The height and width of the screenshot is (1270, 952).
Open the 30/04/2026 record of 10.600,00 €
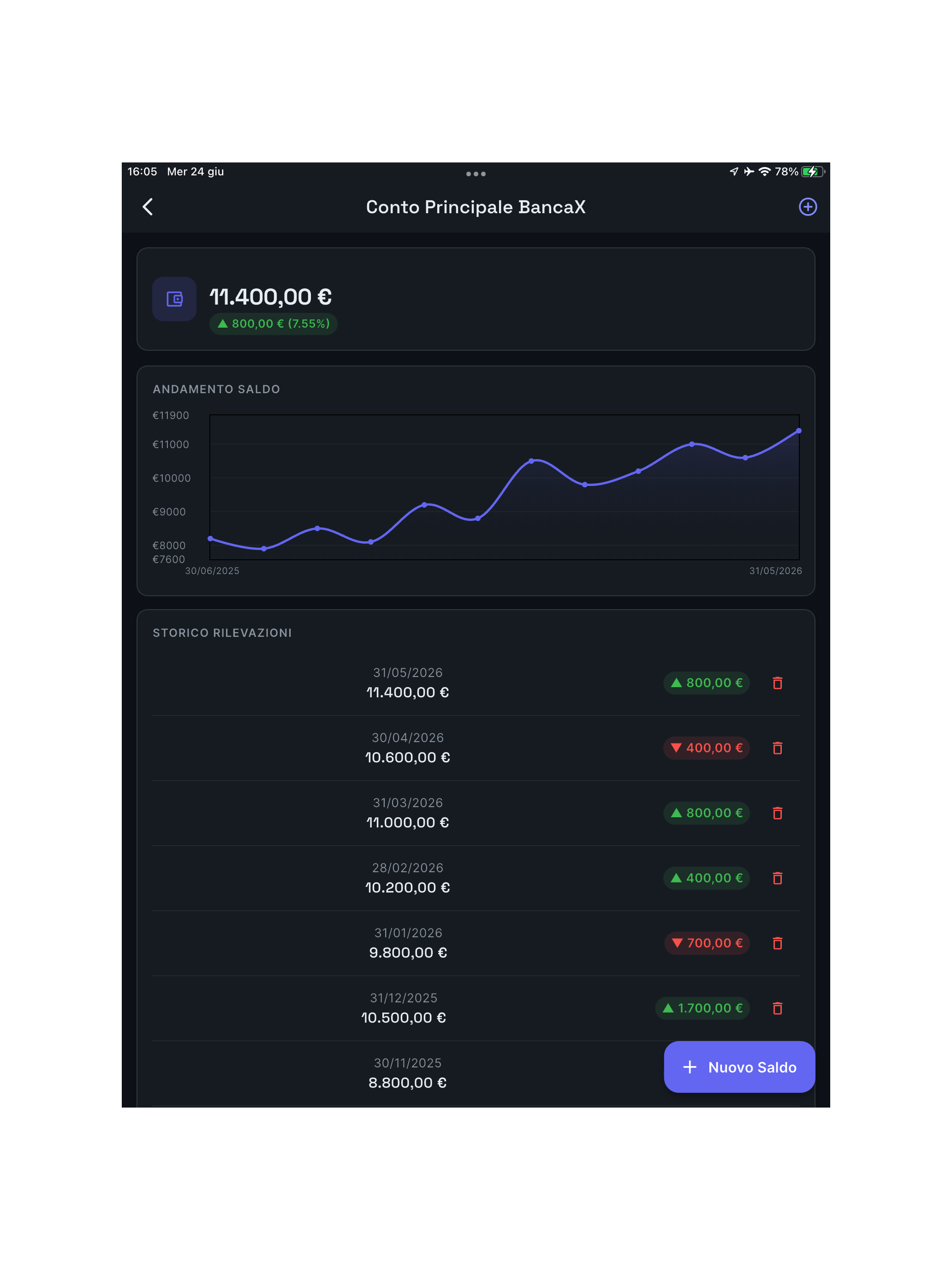[476, 748]
